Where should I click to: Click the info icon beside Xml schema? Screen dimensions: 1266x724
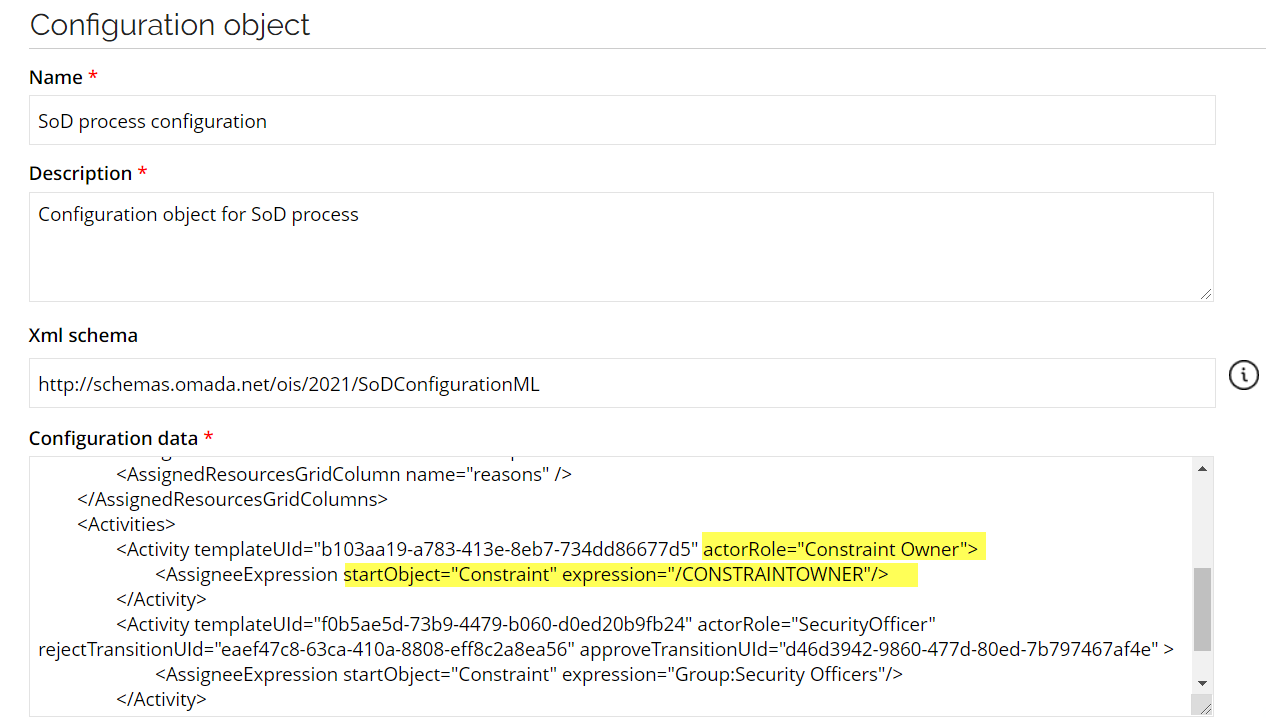click(x=1243, y=376)
